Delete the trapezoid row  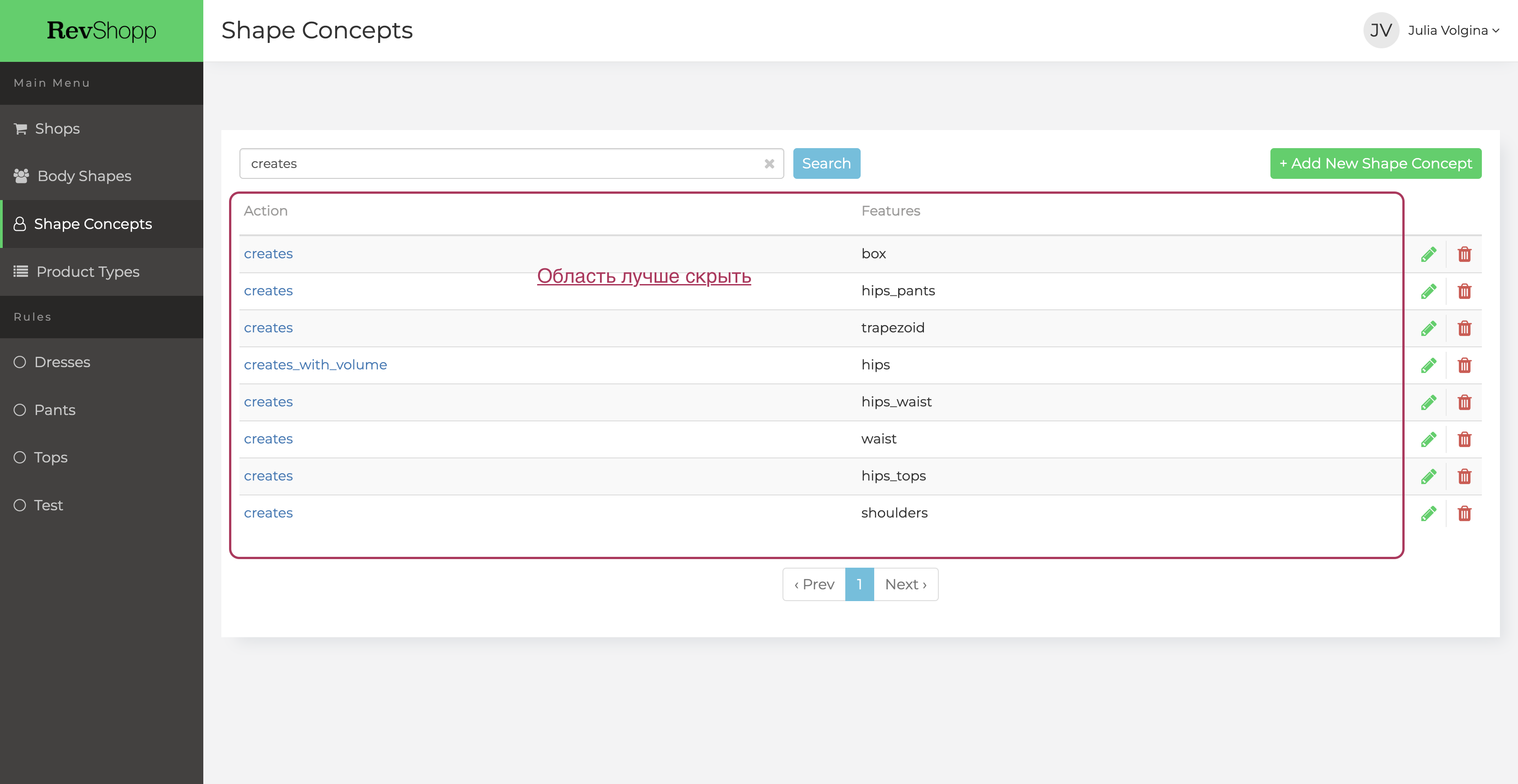1464,329
